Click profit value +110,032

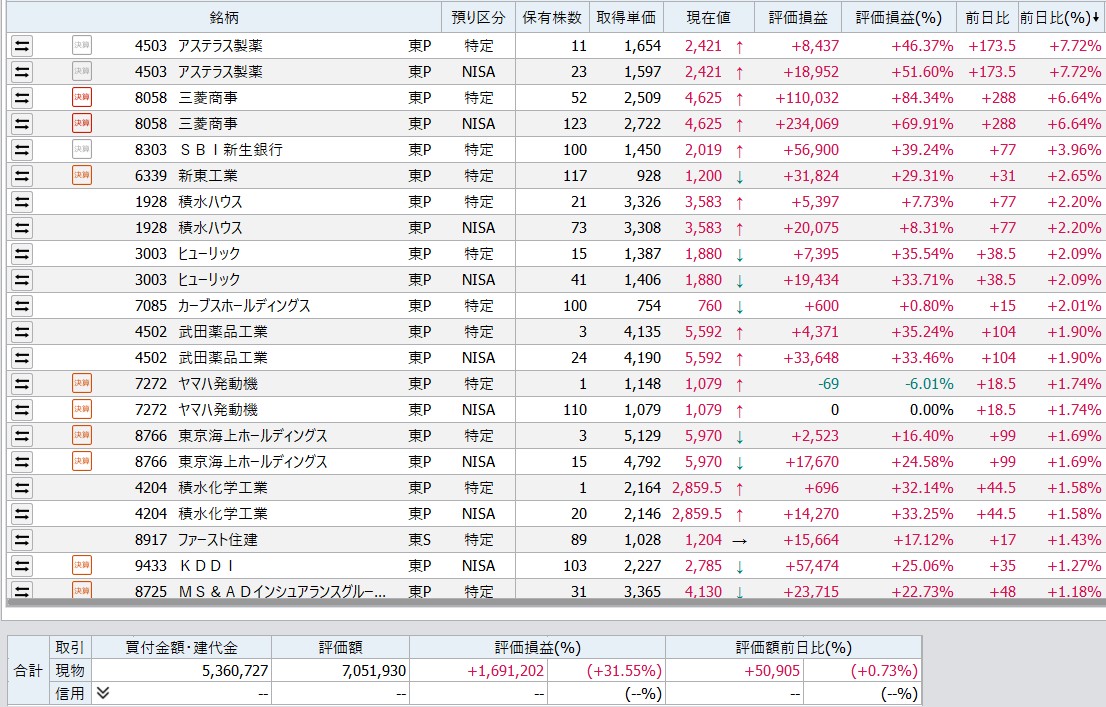coord(807,98)
